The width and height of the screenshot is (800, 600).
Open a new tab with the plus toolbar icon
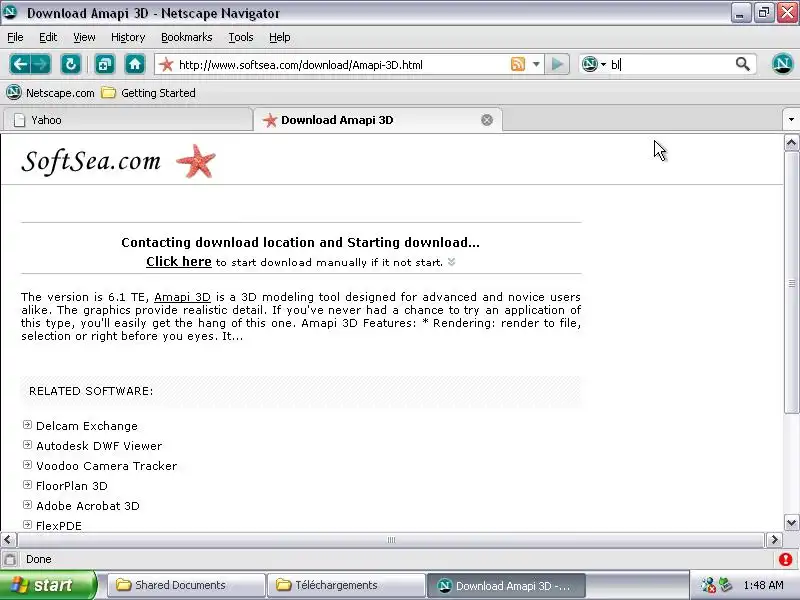coord(105,64)
